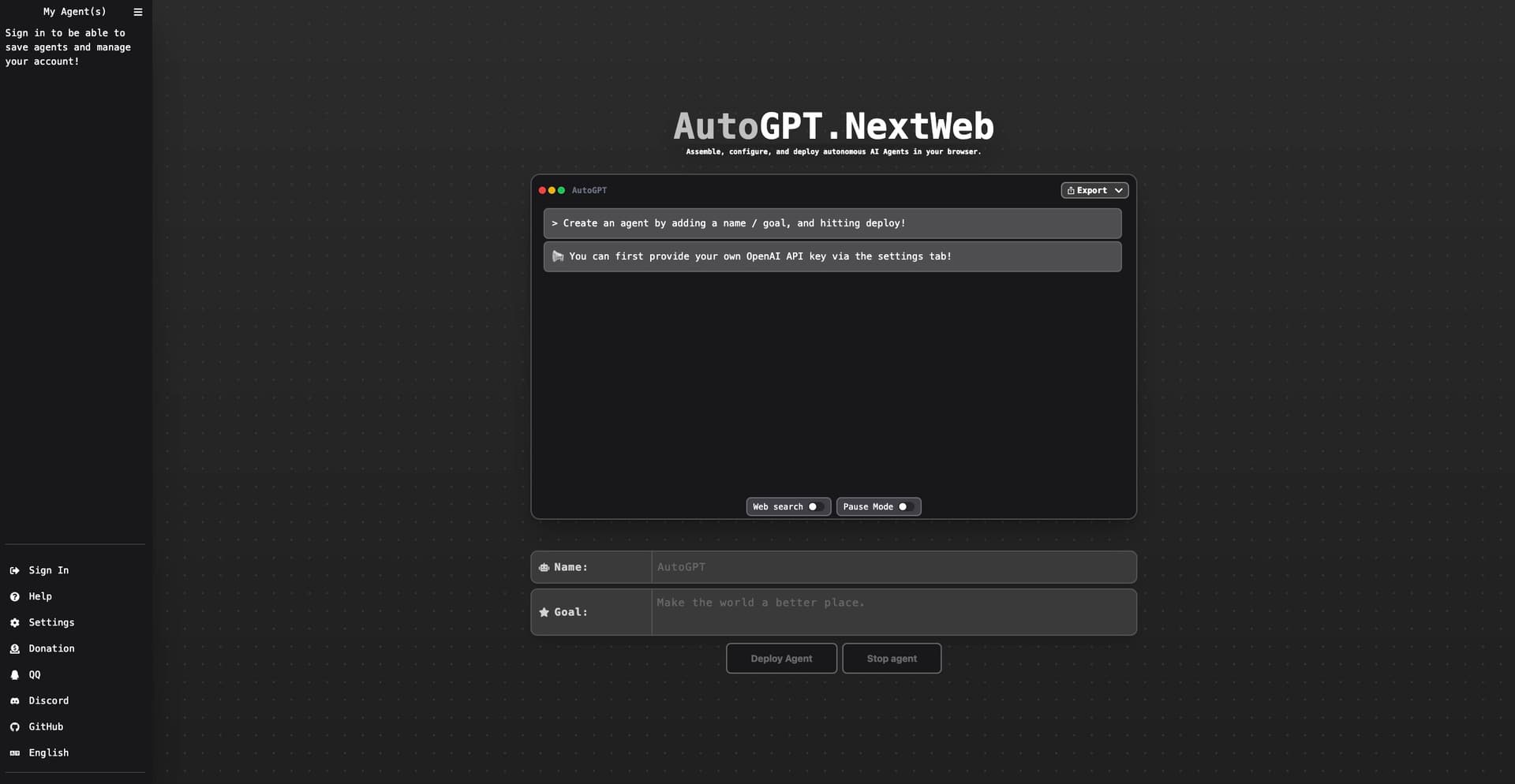Toggle the Pause Mode switch

coord(907,506)
